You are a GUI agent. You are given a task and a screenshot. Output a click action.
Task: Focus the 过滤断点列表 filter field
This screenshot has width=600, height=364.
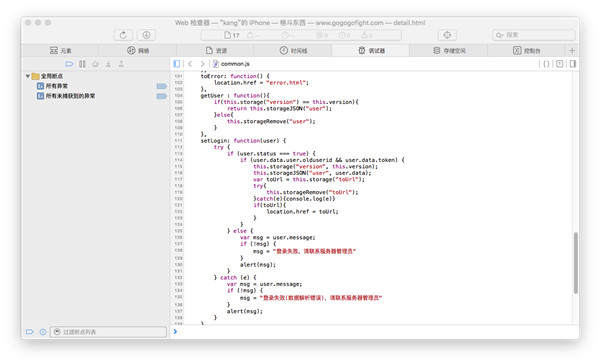(108, 332)
